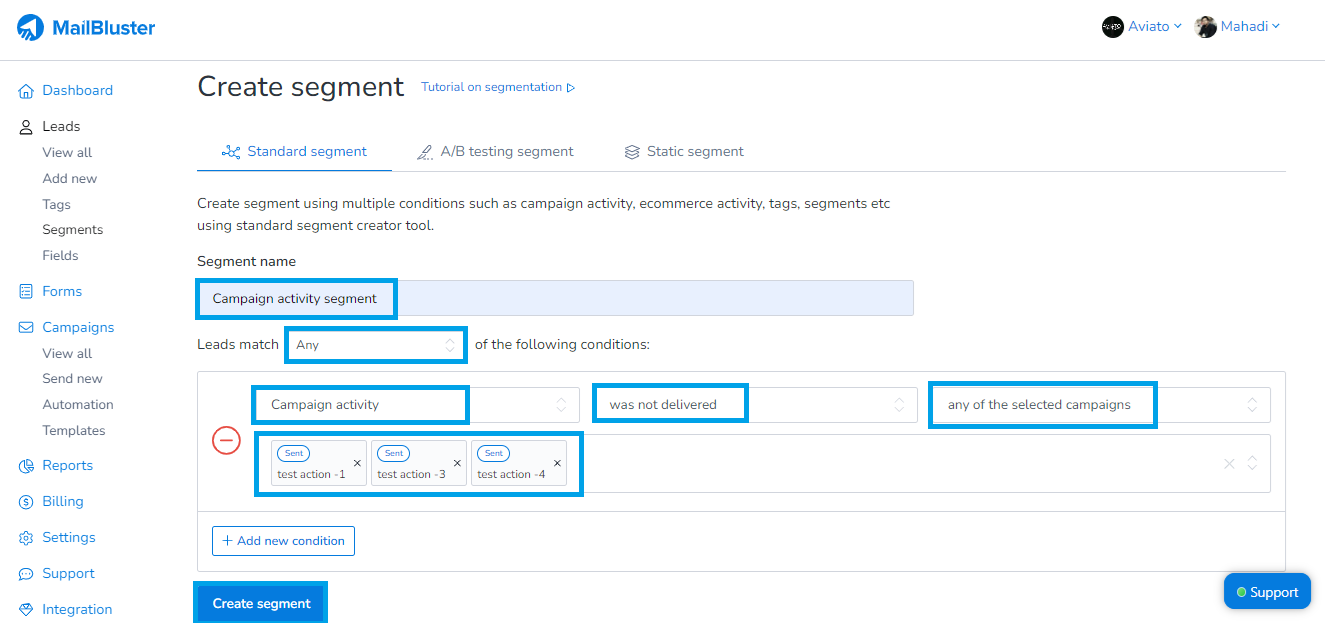Open Billing via the dollar icon
1325x623 pixels.
[x=26, y=502]
